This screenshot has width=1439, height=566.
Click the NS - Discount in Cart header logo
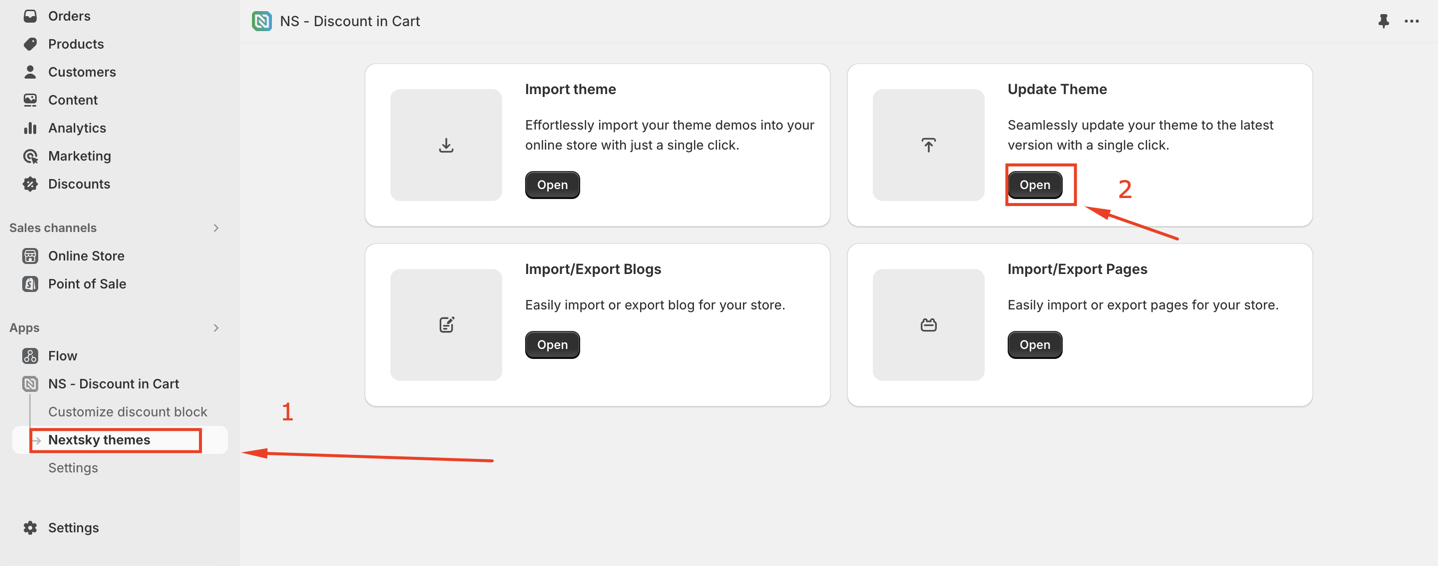(262, 21)
